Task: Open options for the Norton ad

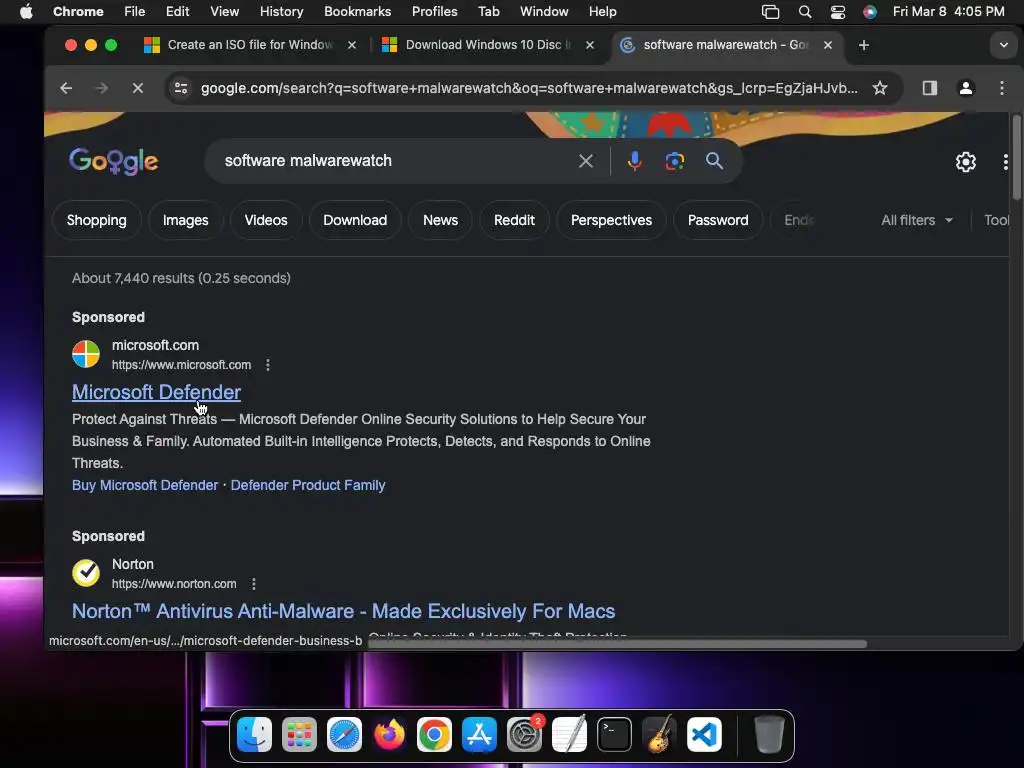Action: pos(253,584)
